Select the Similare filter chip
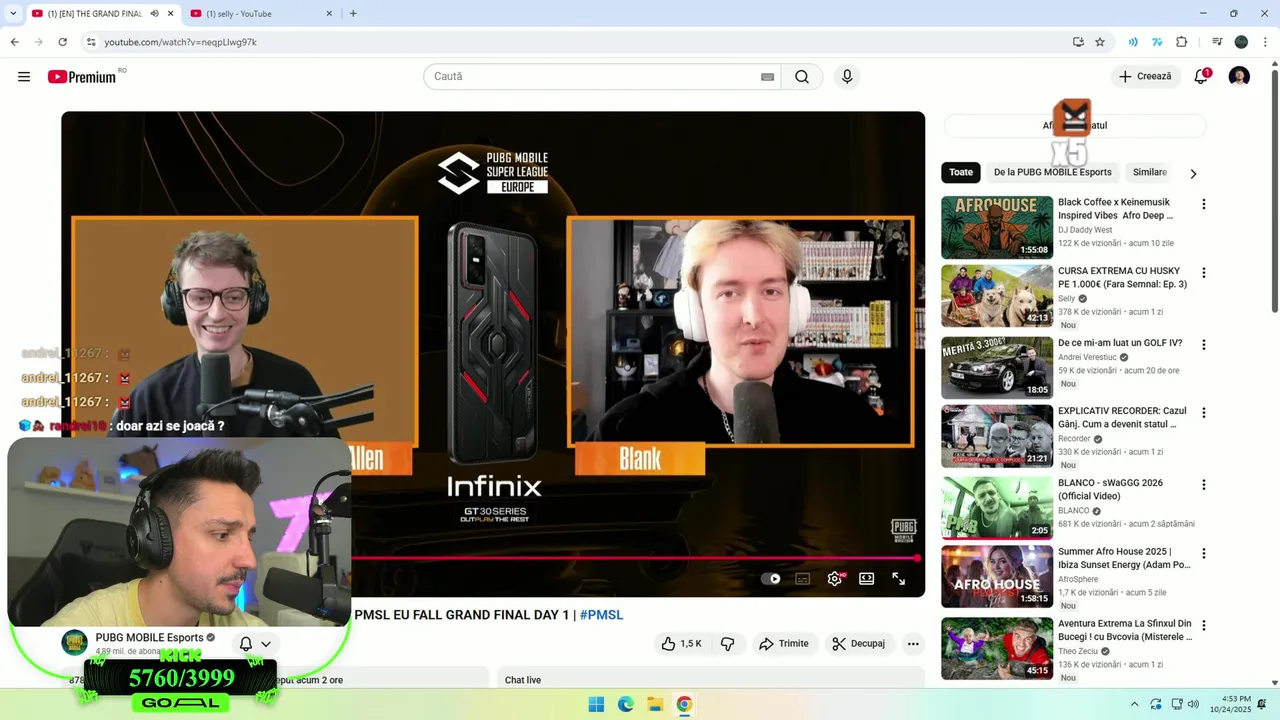 point(1150,172)
